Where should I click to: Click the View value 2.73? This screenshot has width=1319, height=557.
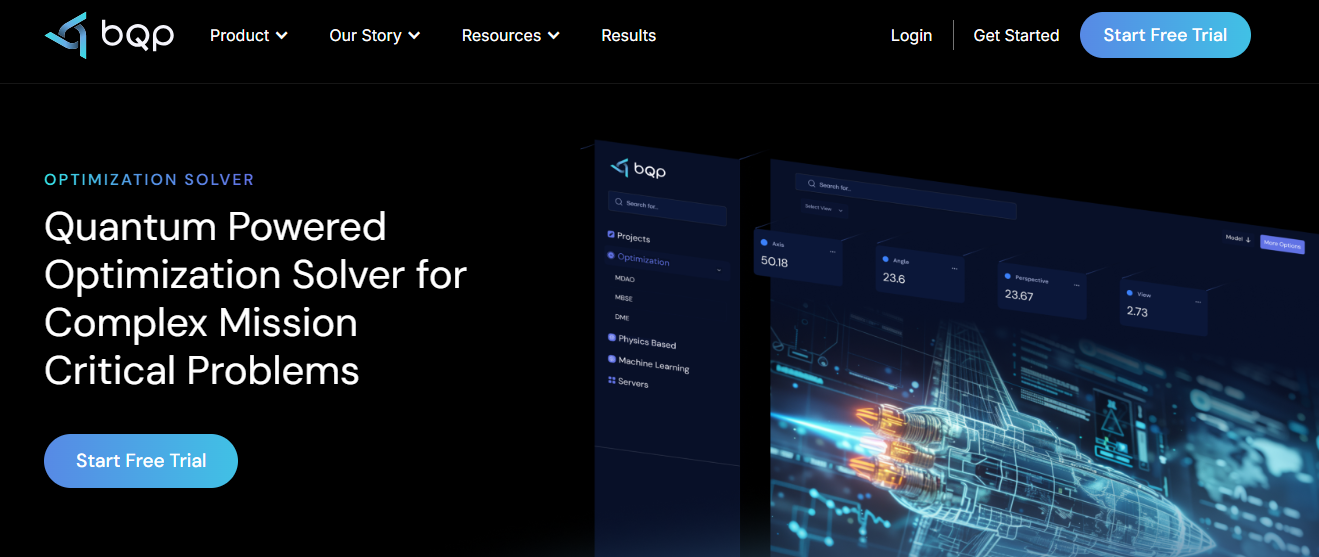click(1137, 312)
